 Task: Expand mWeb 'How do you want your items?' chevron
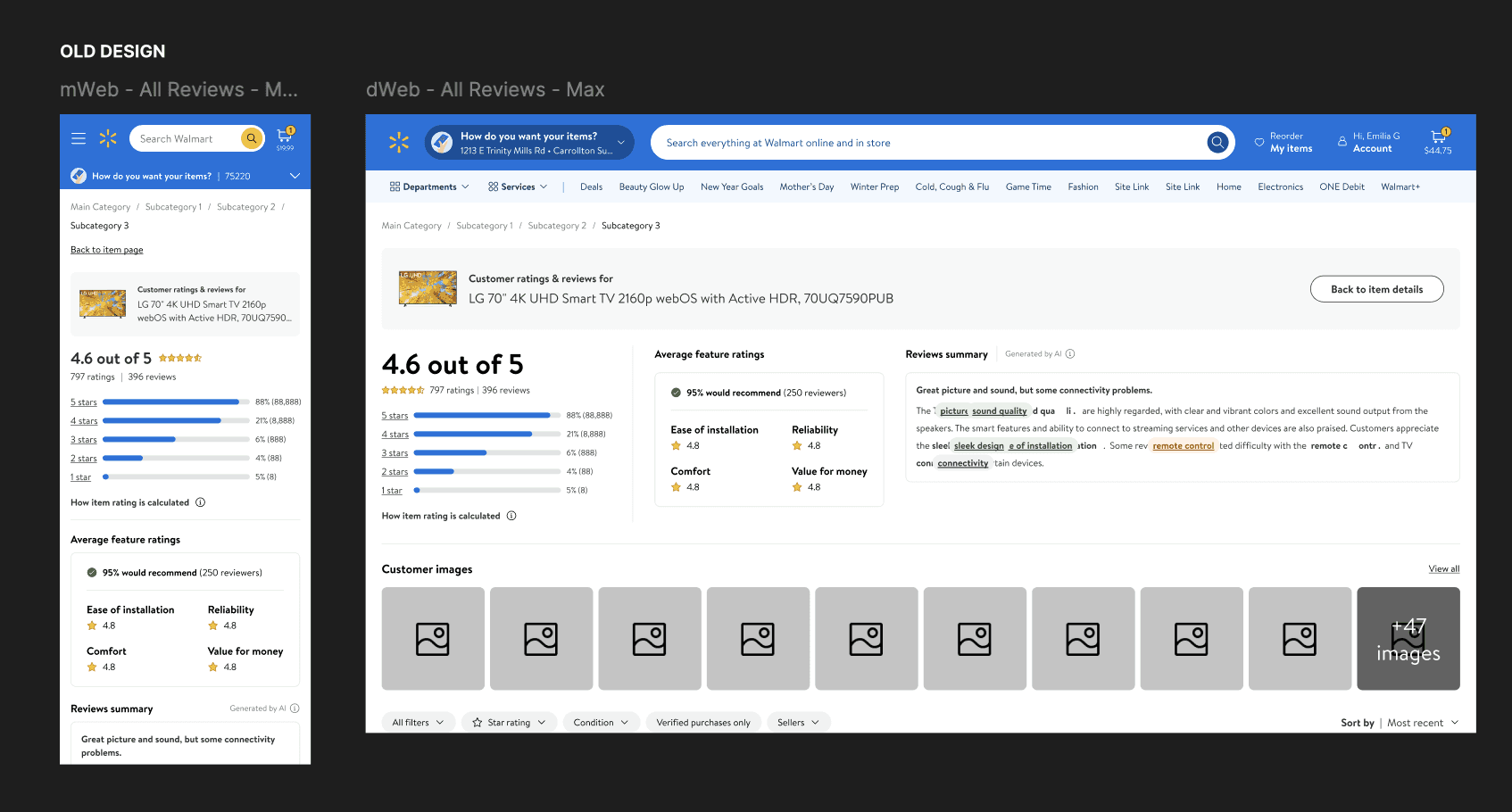click(x=295, y=176)
